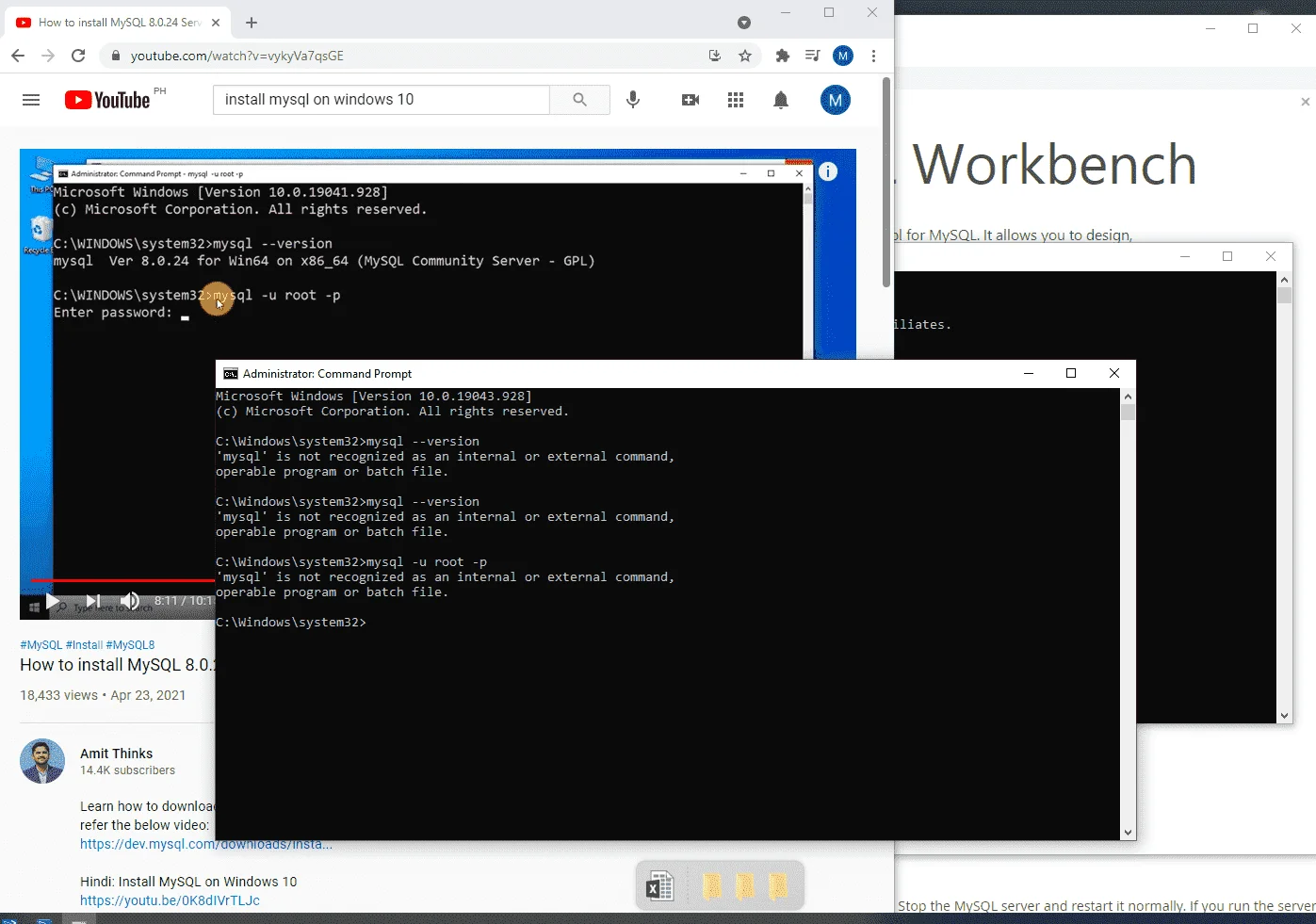Open the Chrome extensions puzzle icon
Screen dimensions: 1316x924
pos(782,56)
